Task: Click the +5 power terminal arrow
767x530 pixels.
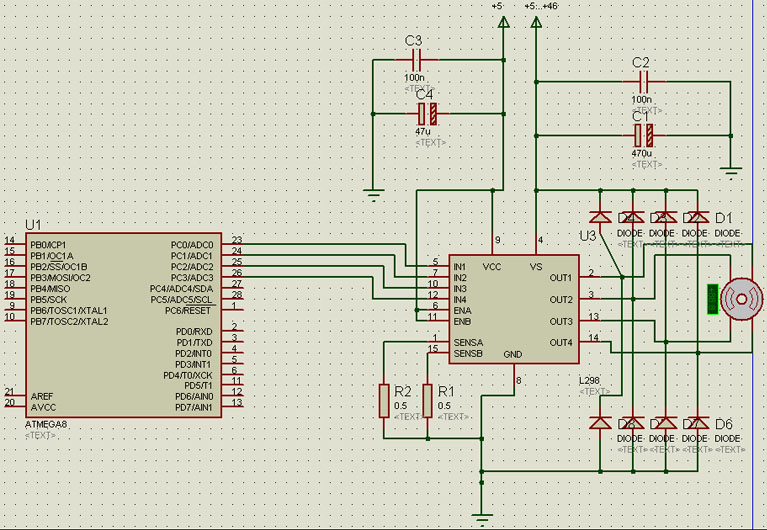Action: (503, 22)
